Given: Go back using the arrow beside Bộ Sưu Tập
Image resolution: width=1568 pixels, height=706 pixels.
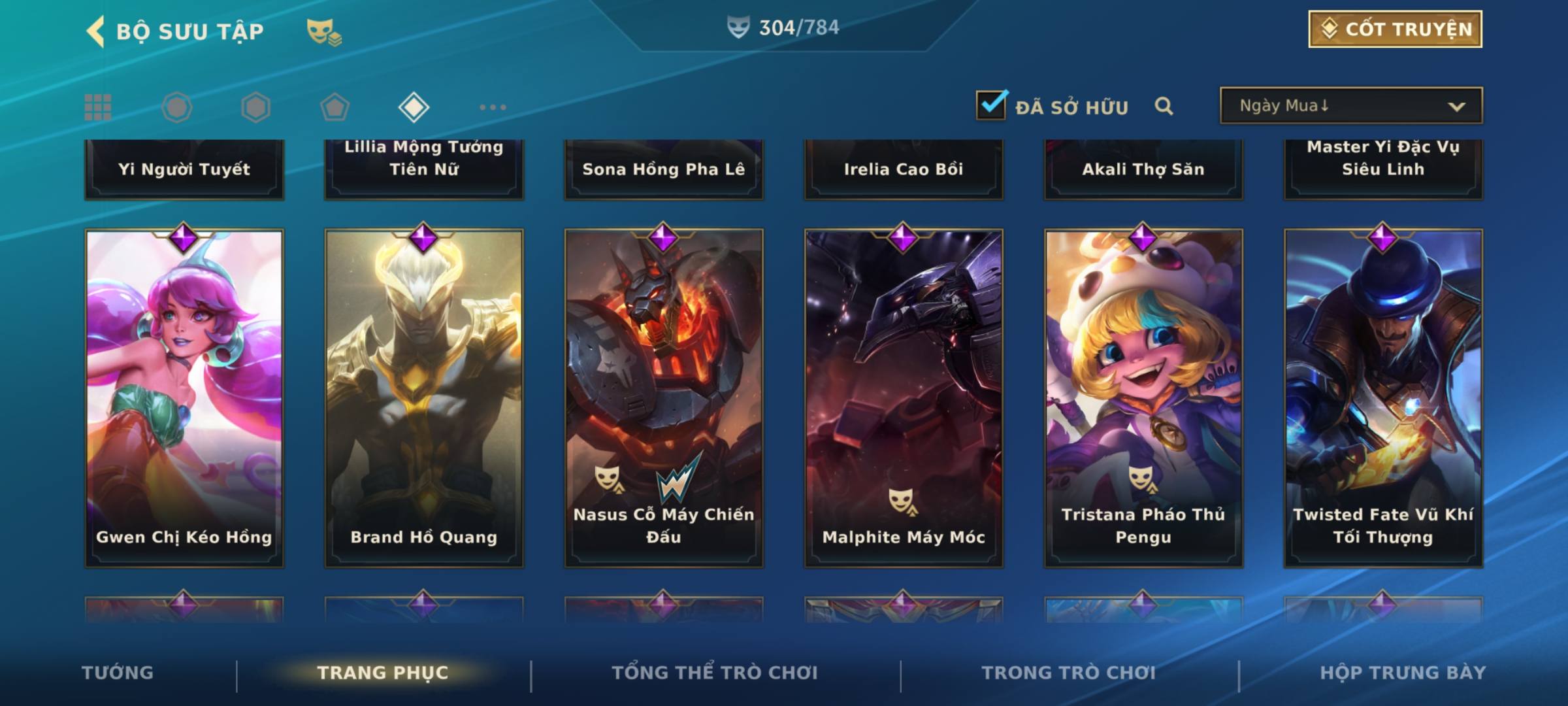Looking at the screenshot, I should (x=95, y=31).
